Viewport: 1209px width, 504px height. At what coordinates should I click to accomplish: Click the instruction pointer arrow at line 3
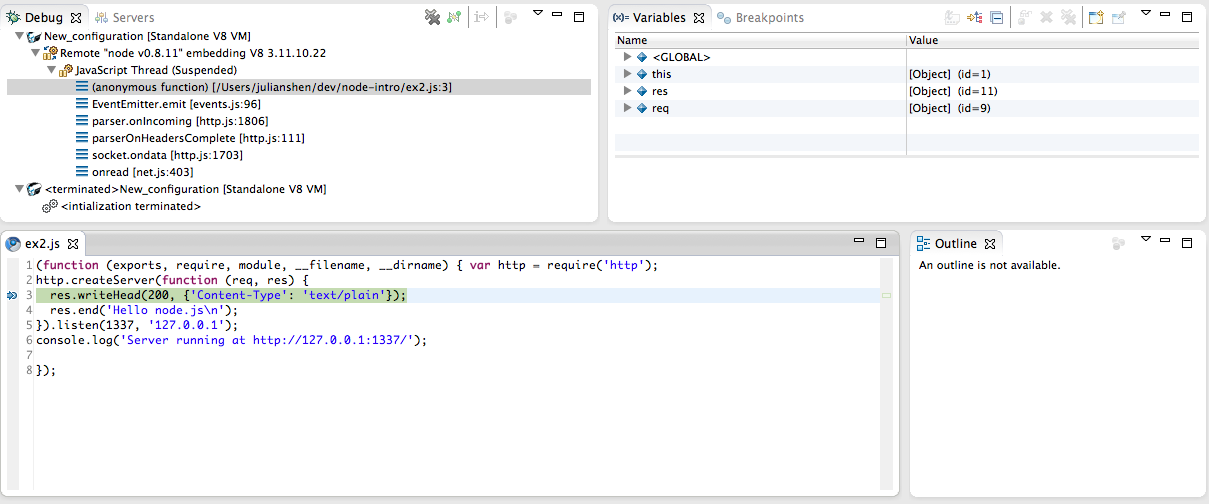tap(12, 296)
